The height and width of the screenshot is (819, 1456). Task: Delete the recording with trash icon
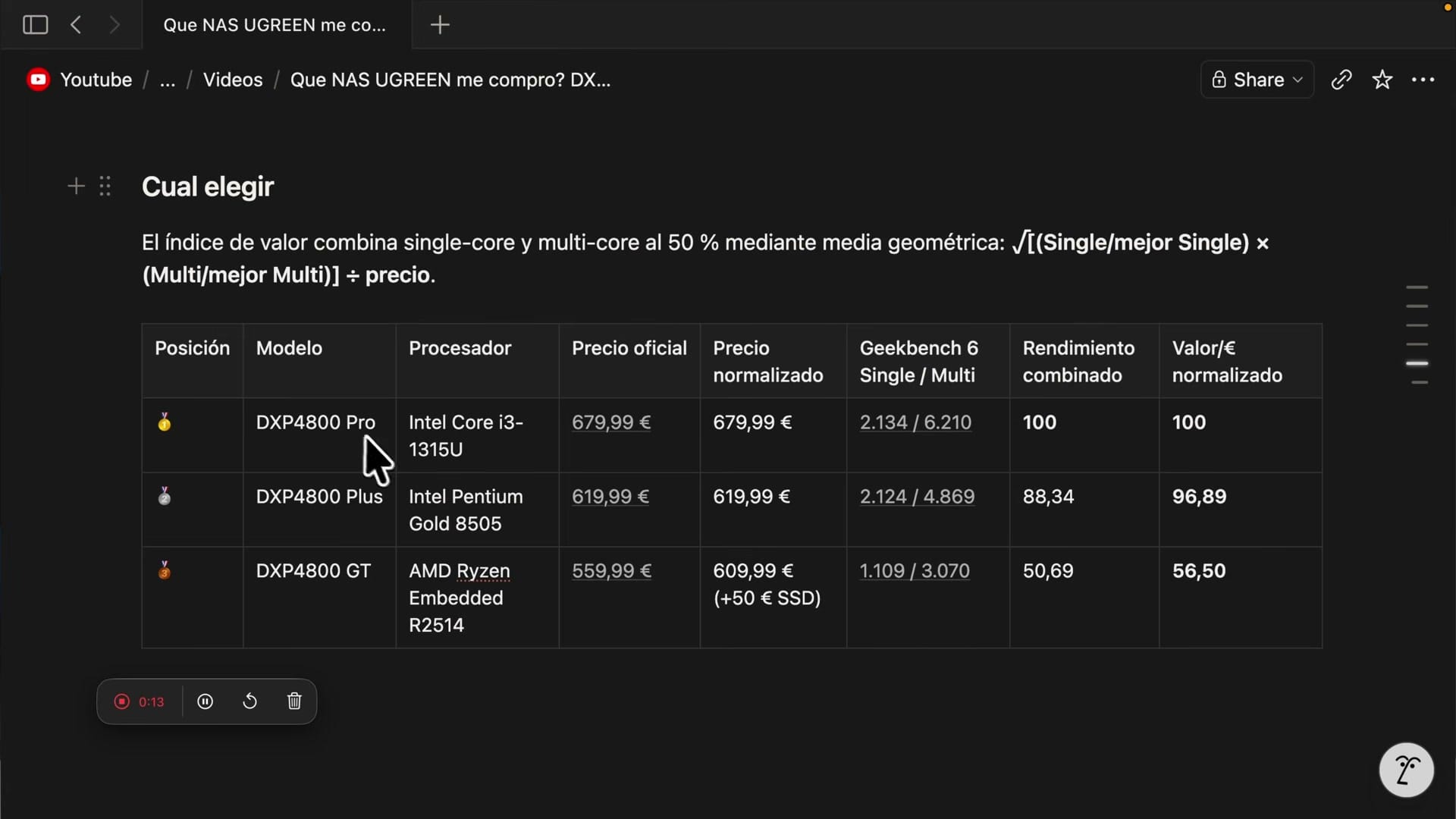[294, 701]
